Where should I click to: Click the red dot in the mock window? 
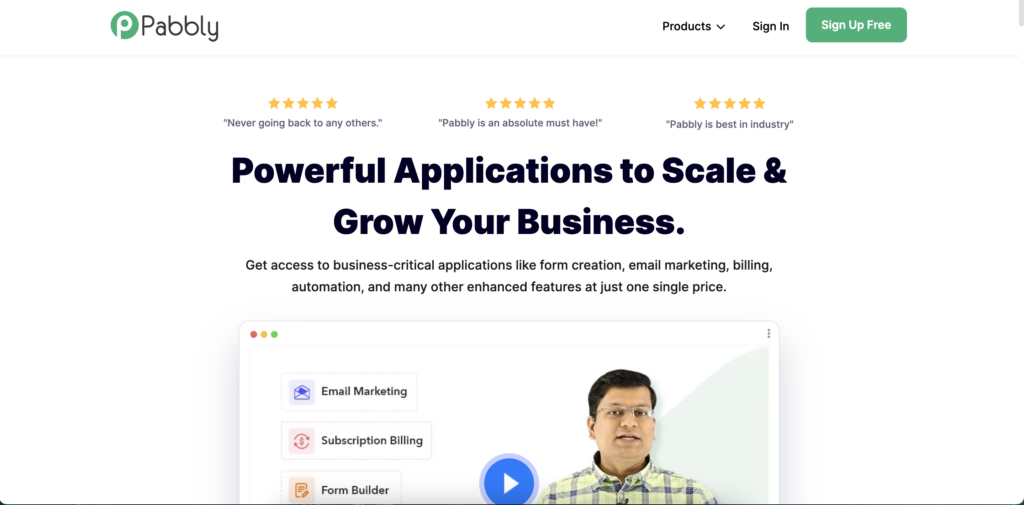pyautogui.click(x=254, y=334)
